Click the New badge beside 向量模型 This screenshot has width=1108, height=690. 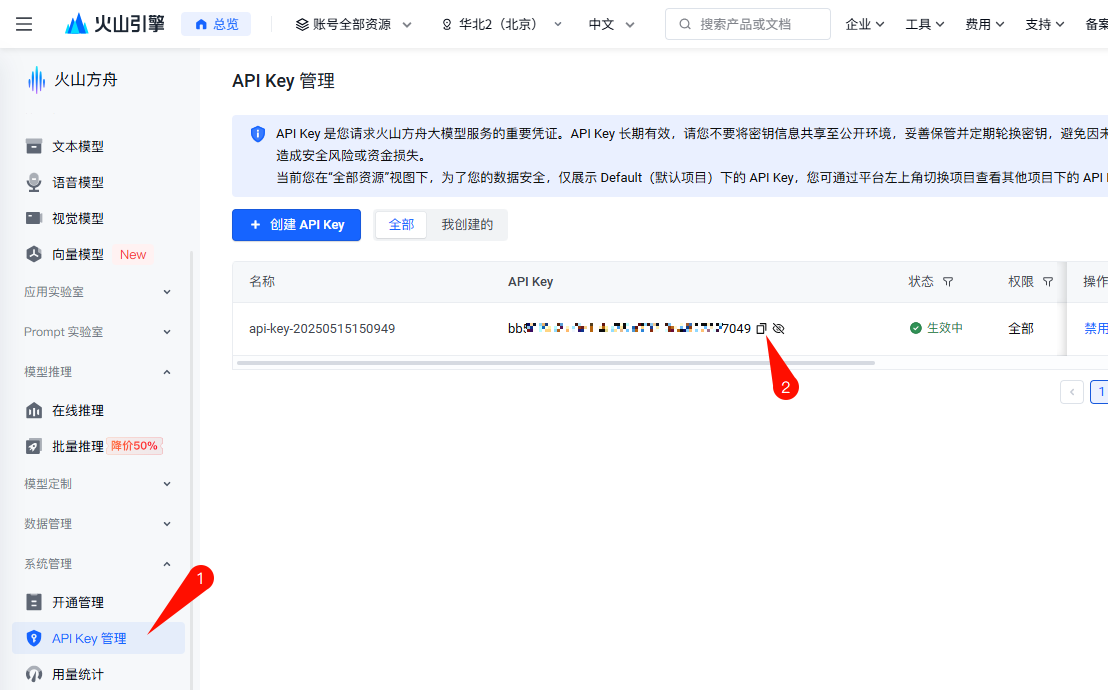point(133,255)
